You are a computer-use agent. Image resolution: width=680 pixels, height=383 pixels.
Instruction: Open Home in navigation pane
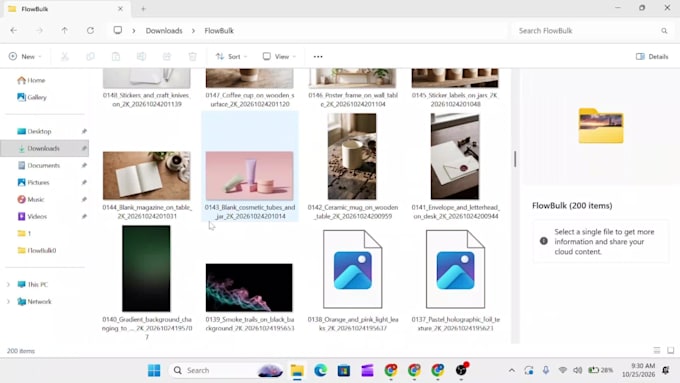(x=36, y=80)
